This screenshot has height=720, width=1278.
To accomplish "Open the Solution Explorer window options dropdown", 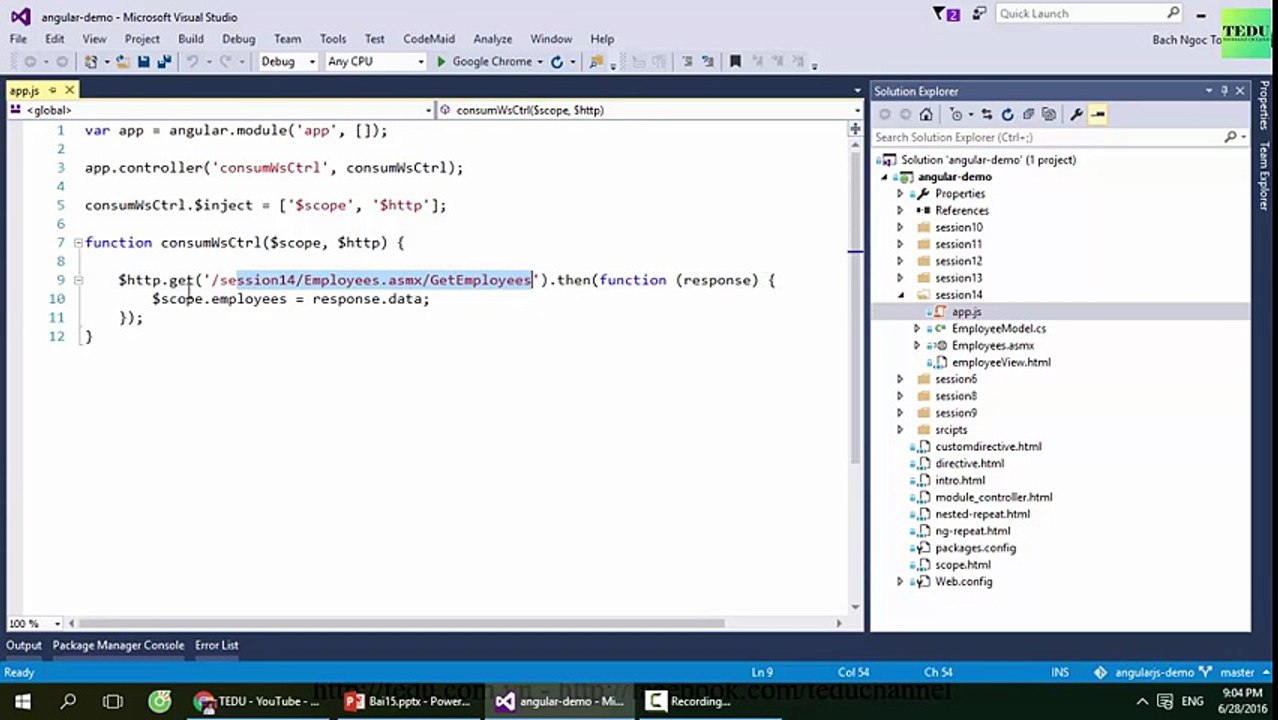I will pos(1209,91).
